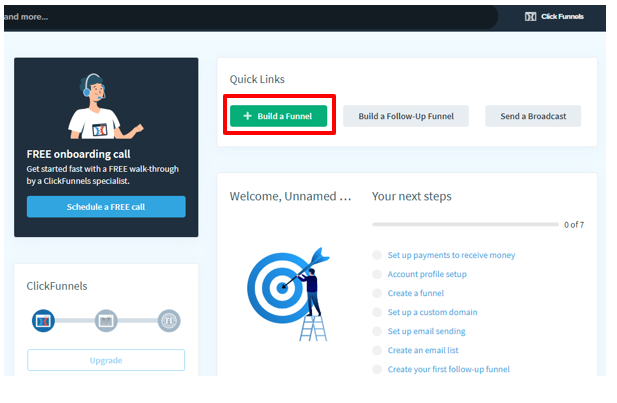Open Set up a custom domain
This screenshot has width=617, height=403.
[x=432, y=312]
